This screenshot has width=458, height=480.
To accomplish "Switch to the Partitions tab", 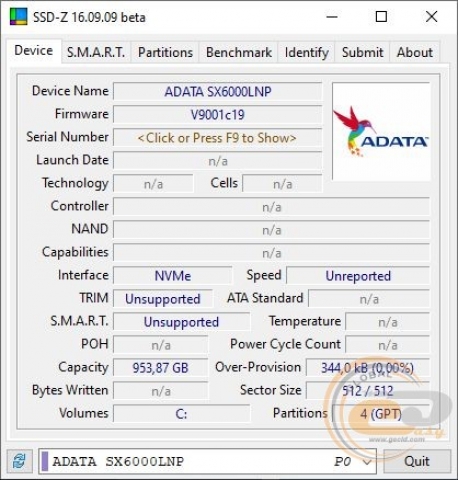I will click(x=165, y=52).
